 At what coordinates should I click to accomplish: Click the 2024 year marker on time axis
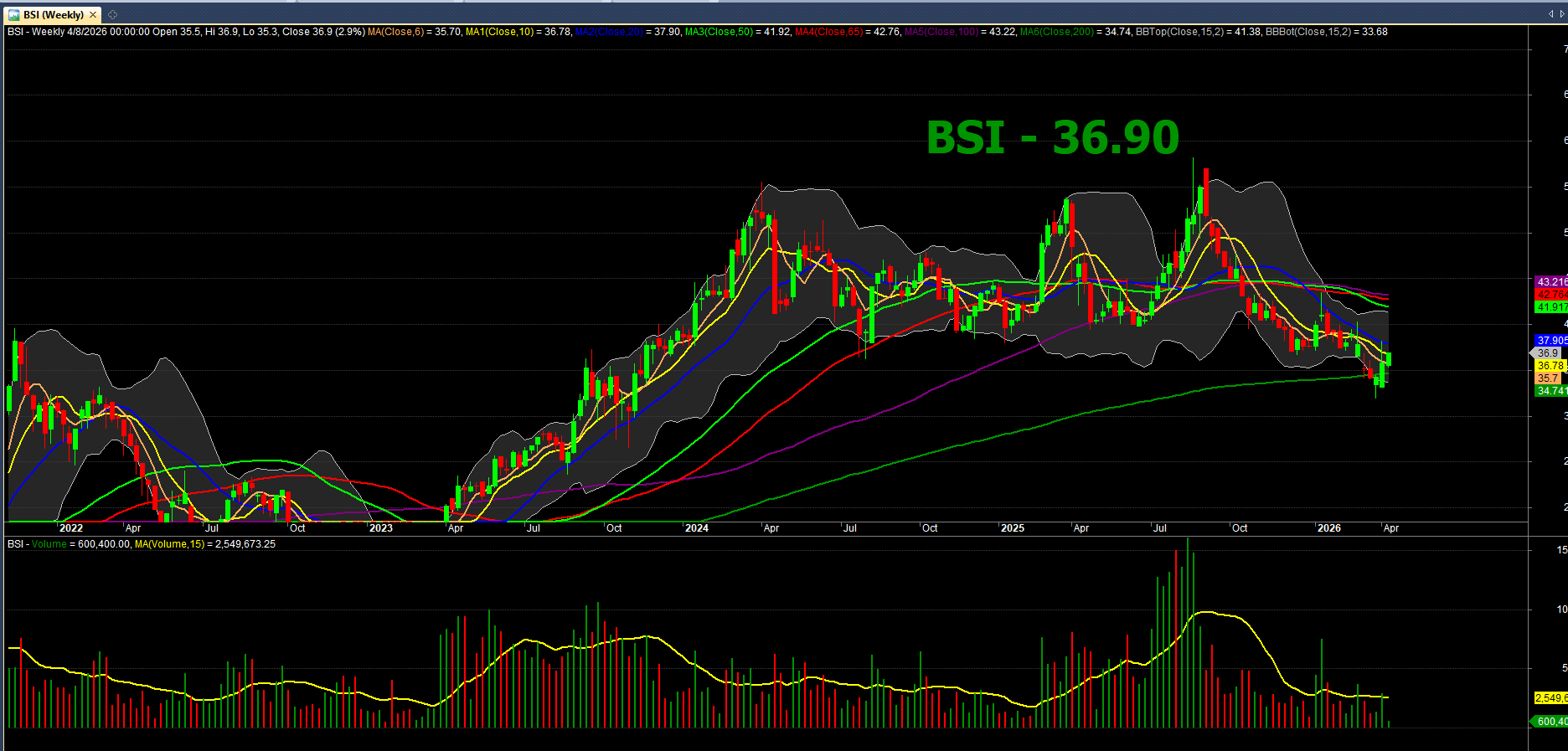tap(696, 528)
